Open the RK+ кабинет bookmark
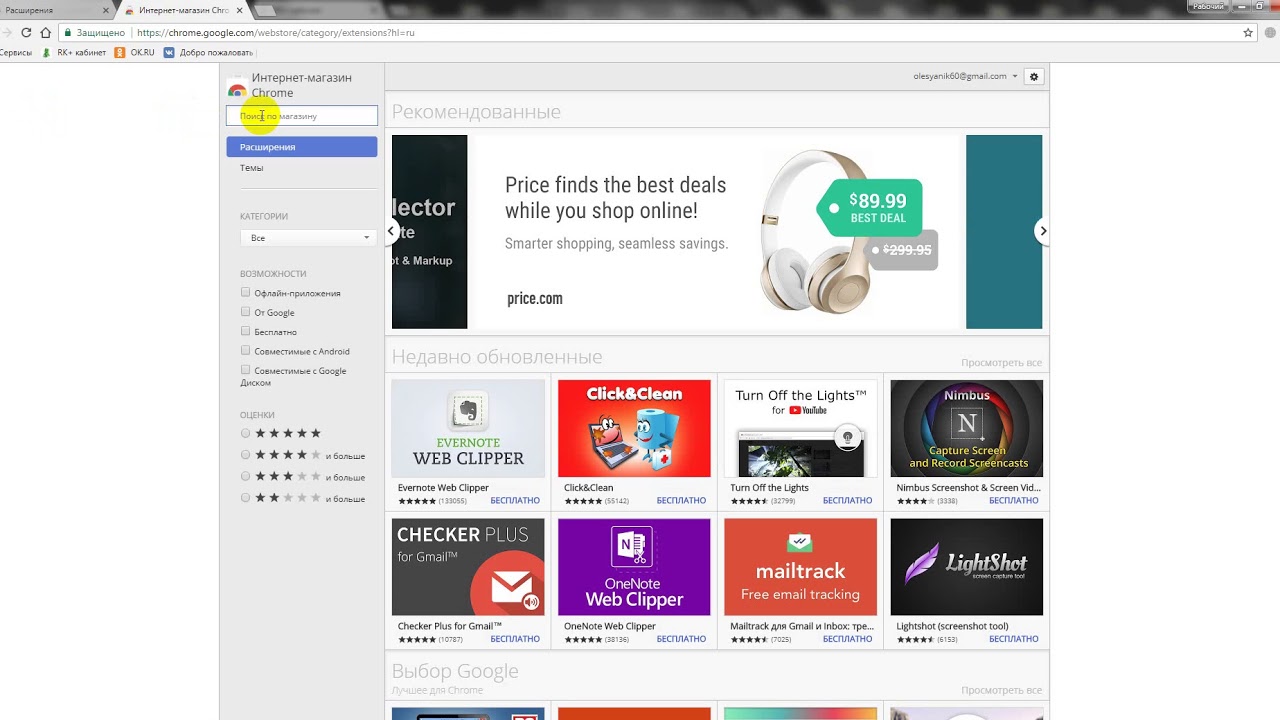Screen dimensions: 1280x720 [74, 52]
